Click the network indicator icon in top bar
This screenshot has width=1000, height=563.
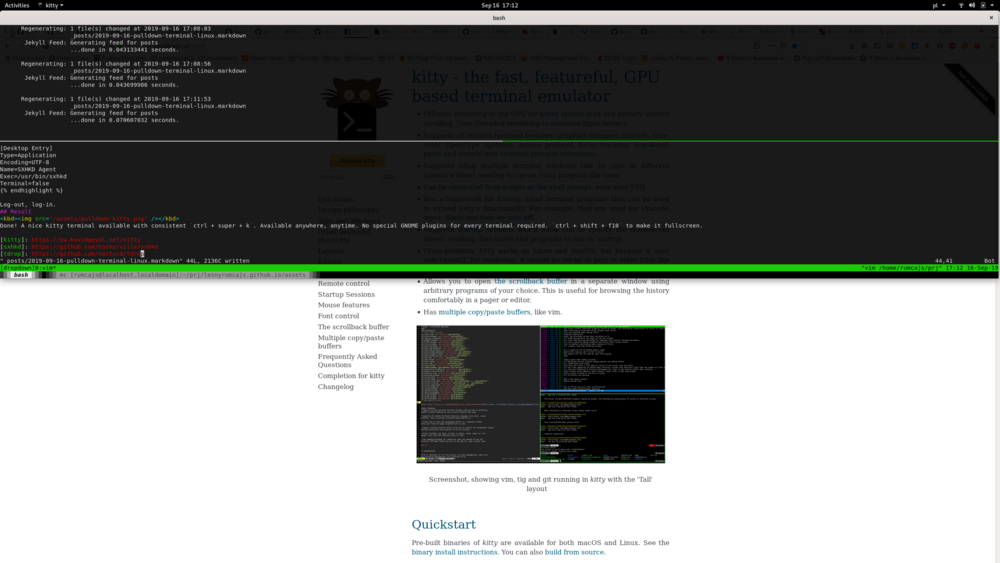pyautogui.click(x=961, y=5)
